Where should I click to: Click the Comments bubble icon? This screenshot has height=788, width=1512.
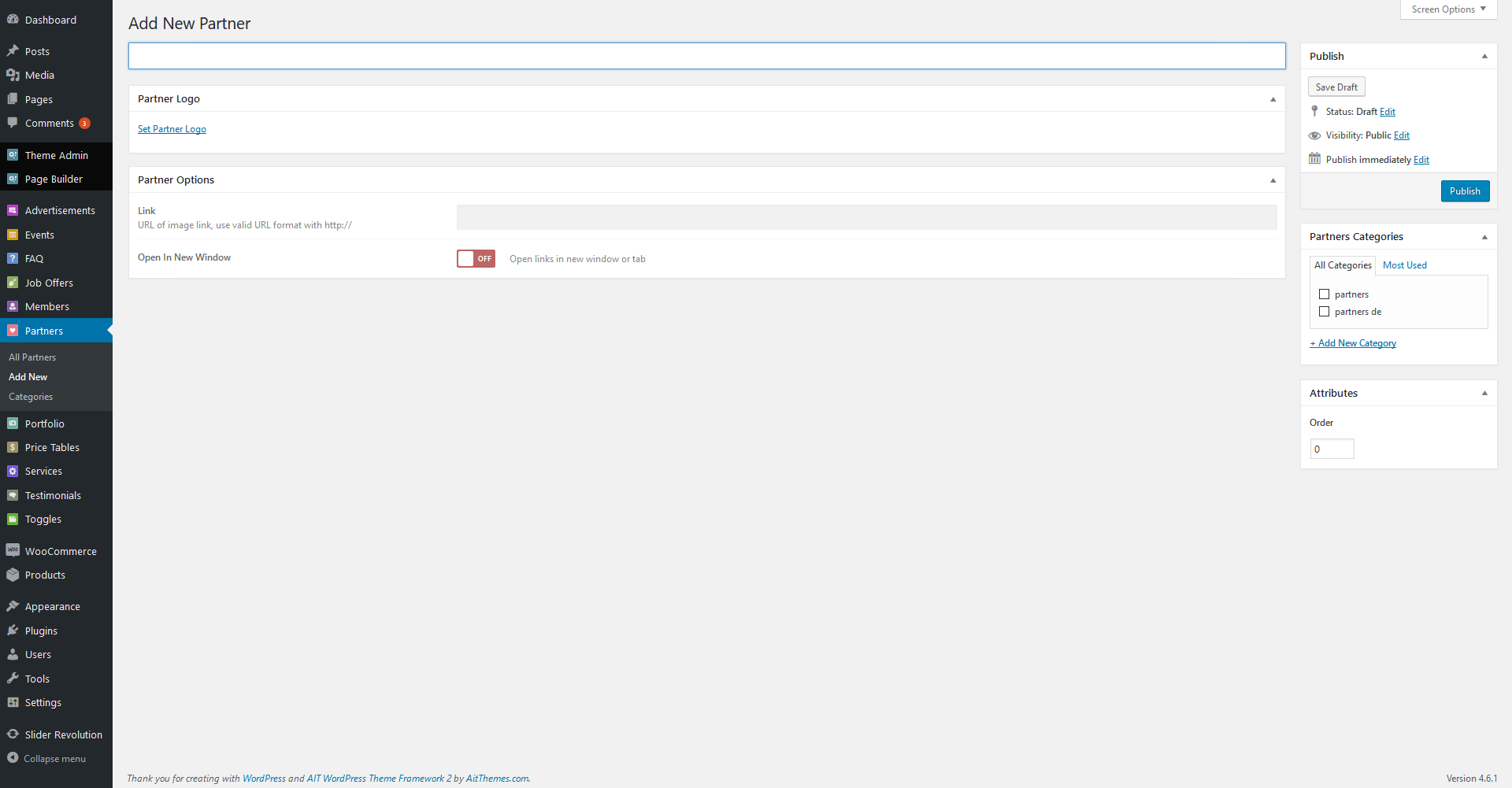point(13,123)
